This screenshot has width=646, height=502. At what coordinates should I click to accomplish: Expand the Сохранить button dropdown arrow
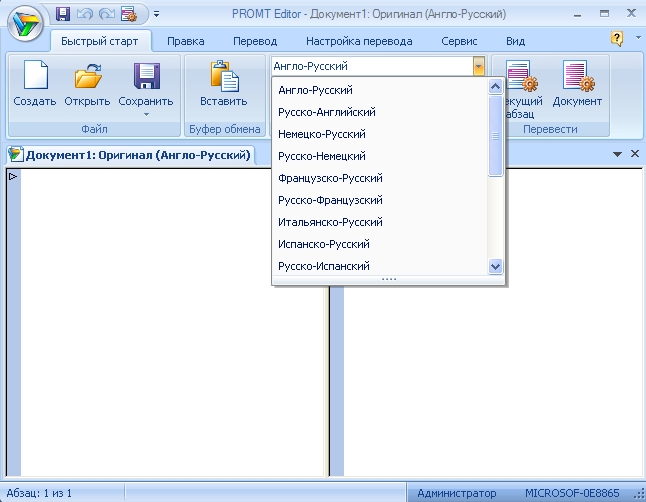click(x=146, y=114)
